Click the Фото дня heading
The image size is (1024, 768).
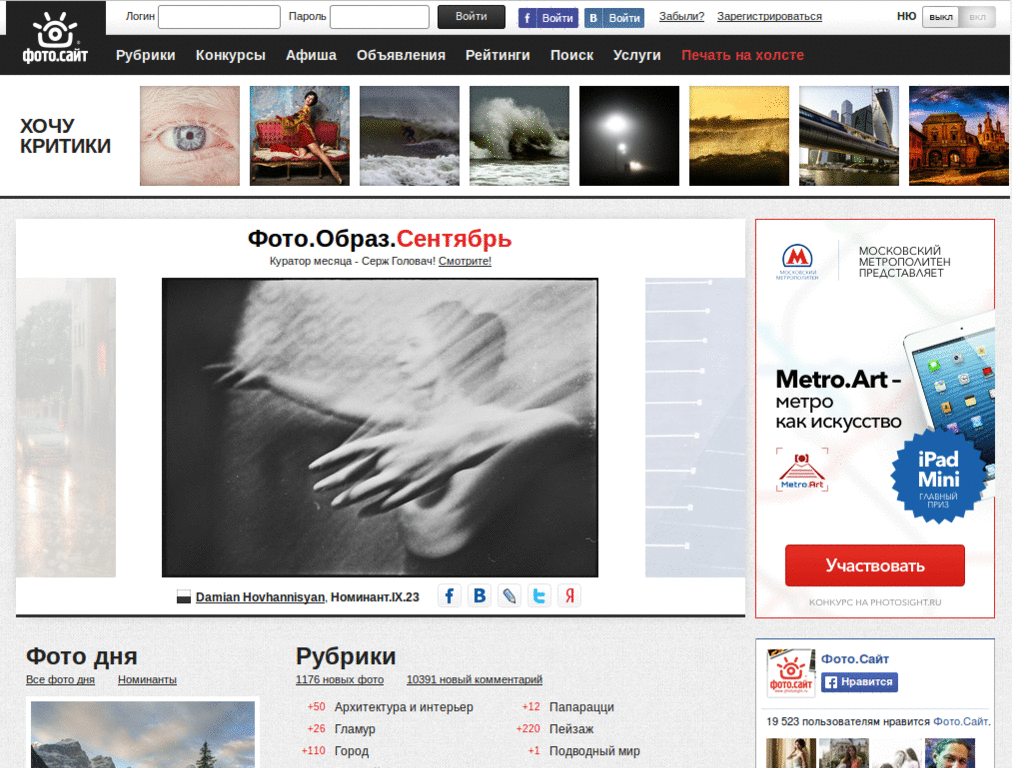point(82,656)
